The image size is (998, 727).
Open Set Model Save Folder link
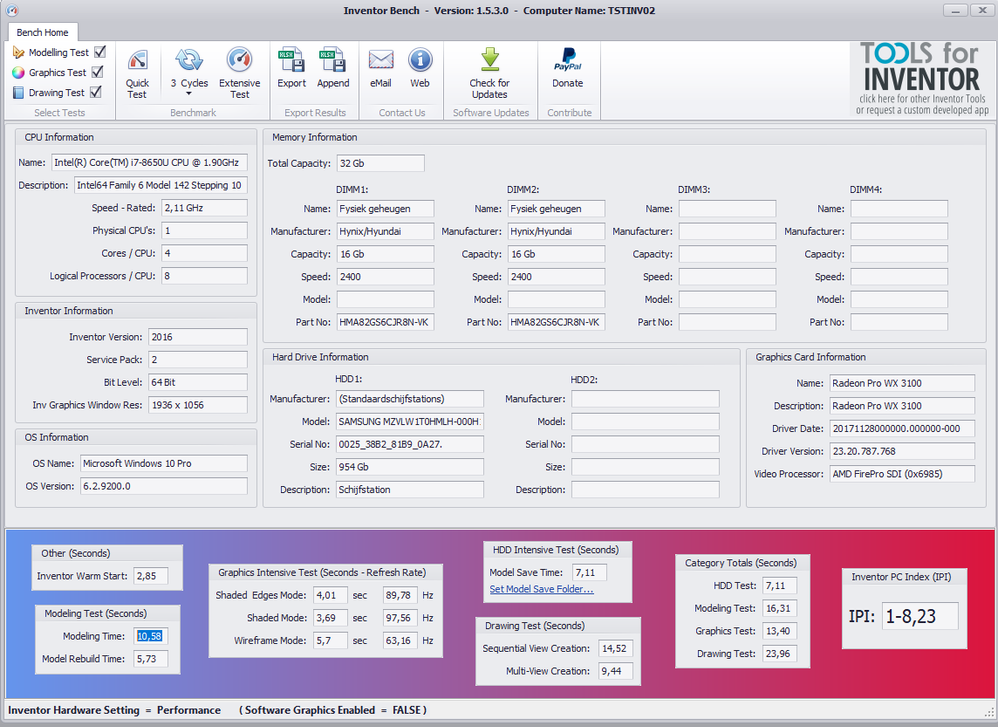point(541,589)
